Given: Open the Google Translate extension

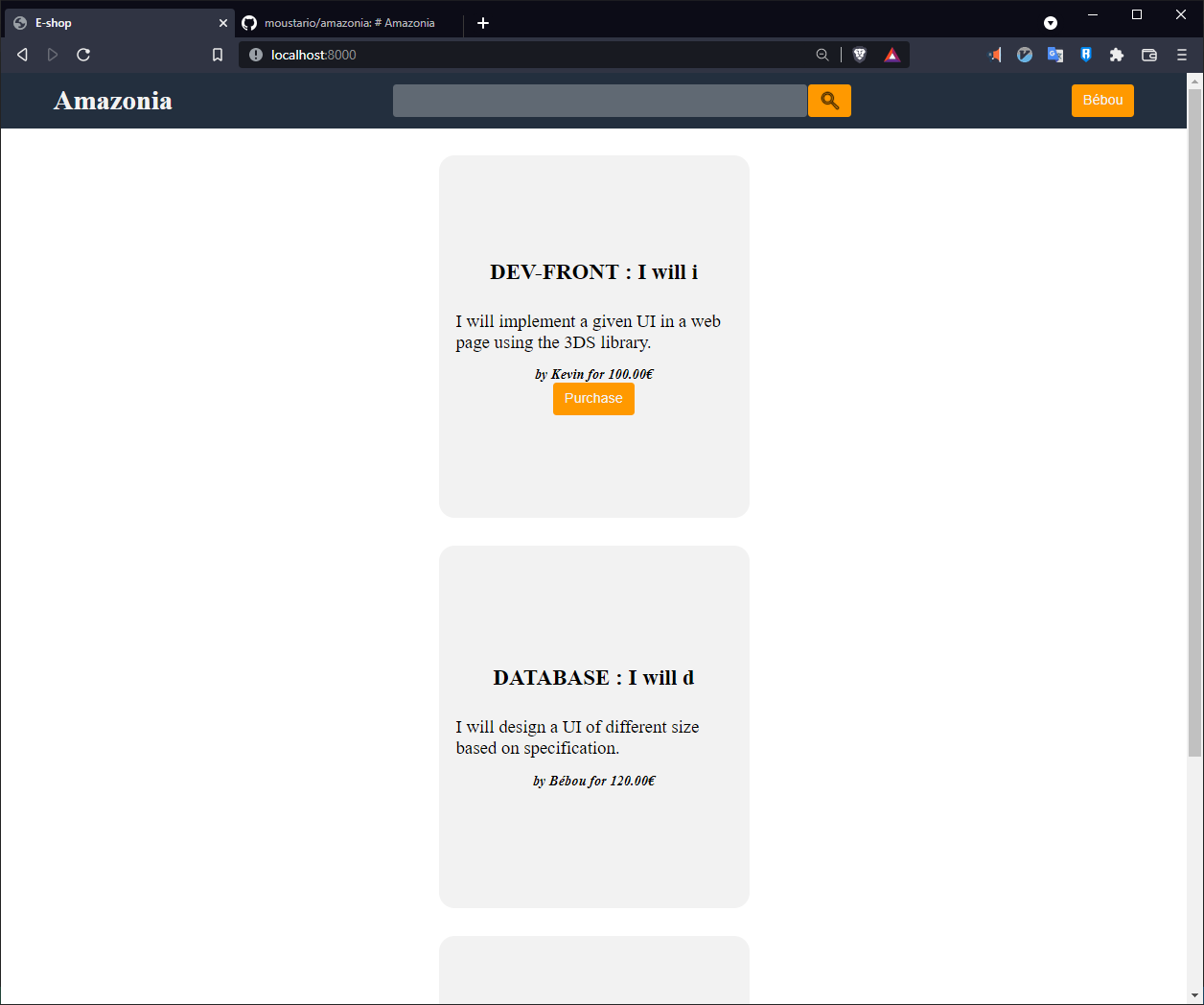Looking at the screenshot, I should (x=1055, y=55).
